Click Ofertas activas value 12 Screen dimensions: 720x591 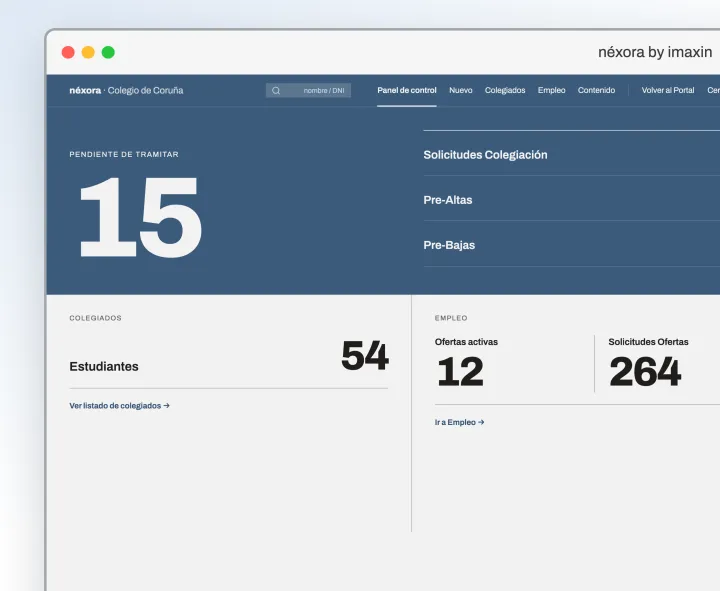[460, 371]
